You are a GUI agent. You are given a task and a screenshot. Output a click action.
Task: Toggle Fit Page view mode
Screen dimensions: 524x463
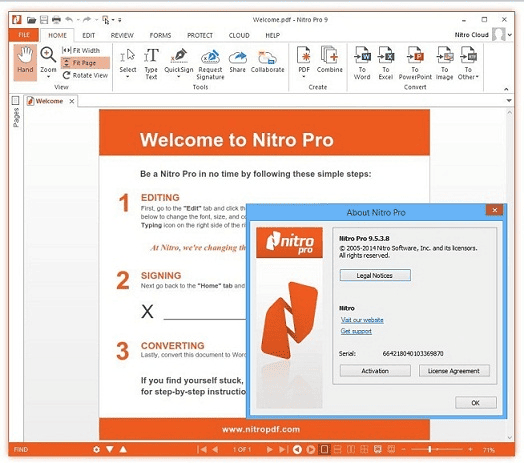coord(85,63)
